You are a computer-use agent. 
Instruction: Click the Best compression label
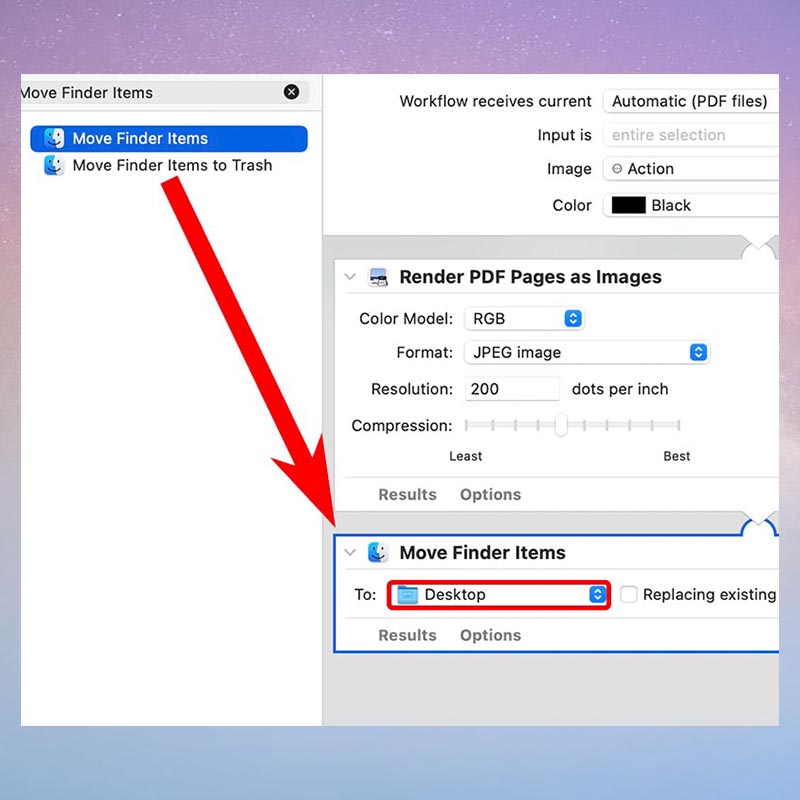coord(677,456)
